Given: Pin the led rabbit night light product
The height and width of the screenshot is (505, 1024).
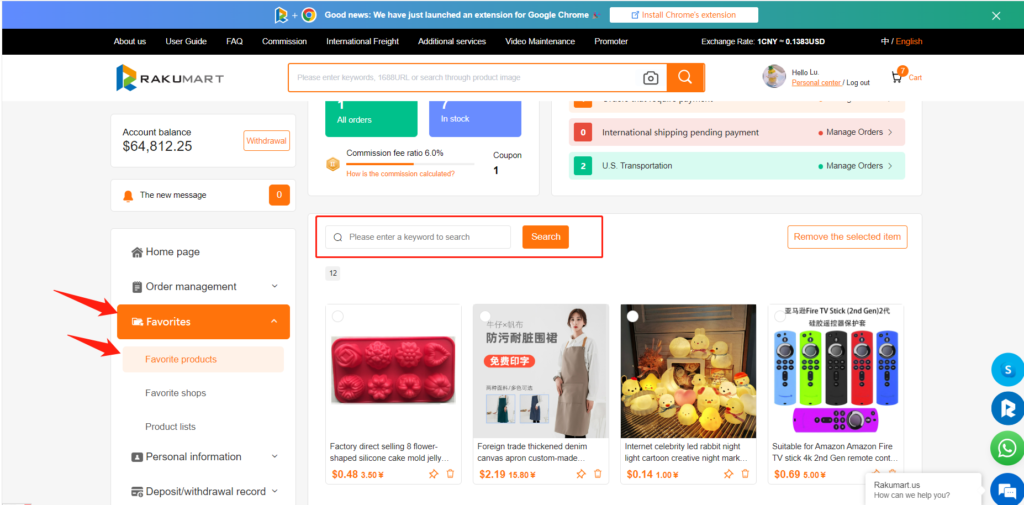Looking at the screenshot, I should pos(729,474).
